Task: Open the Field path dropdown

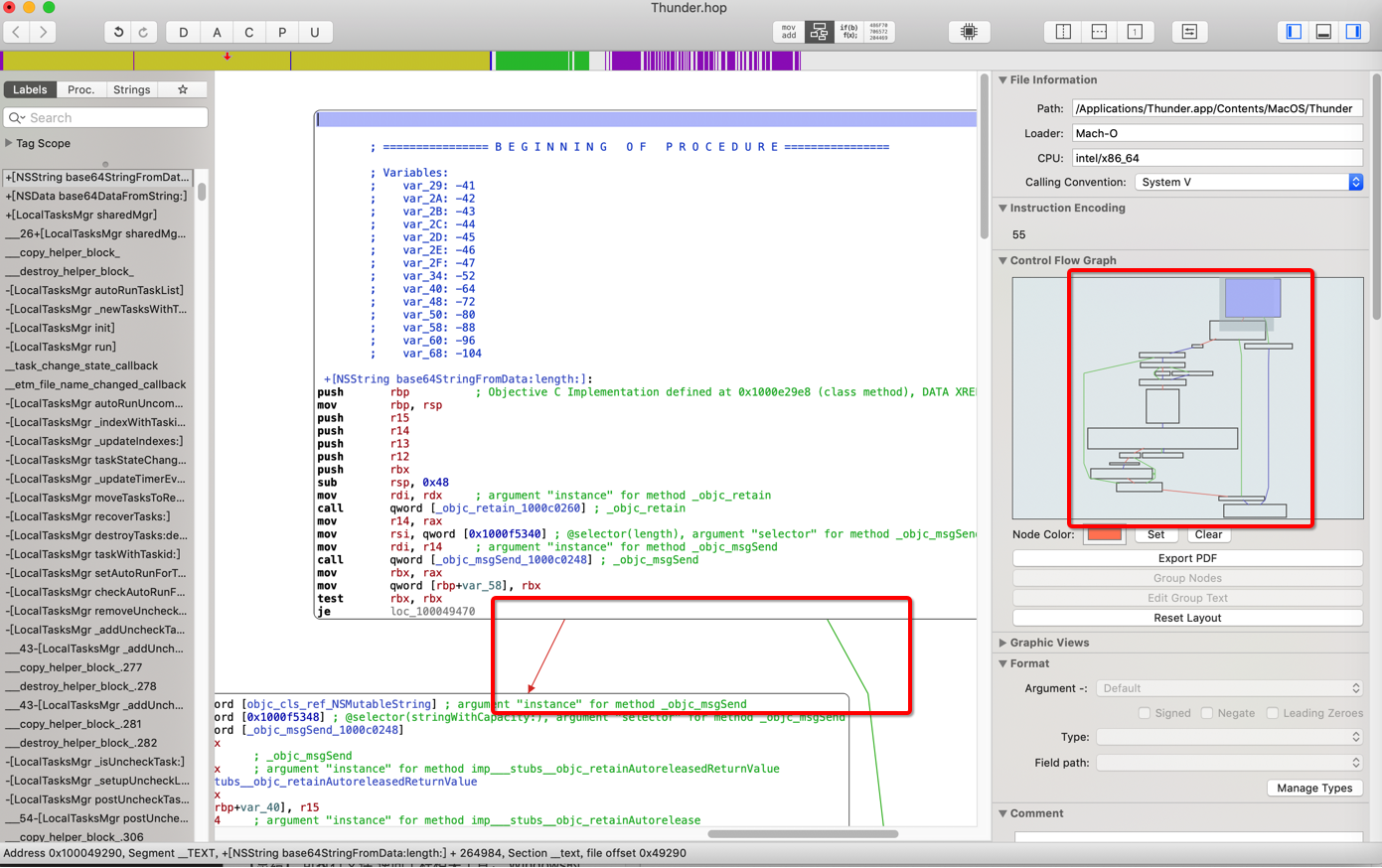Action: [x=1230, y=763]
